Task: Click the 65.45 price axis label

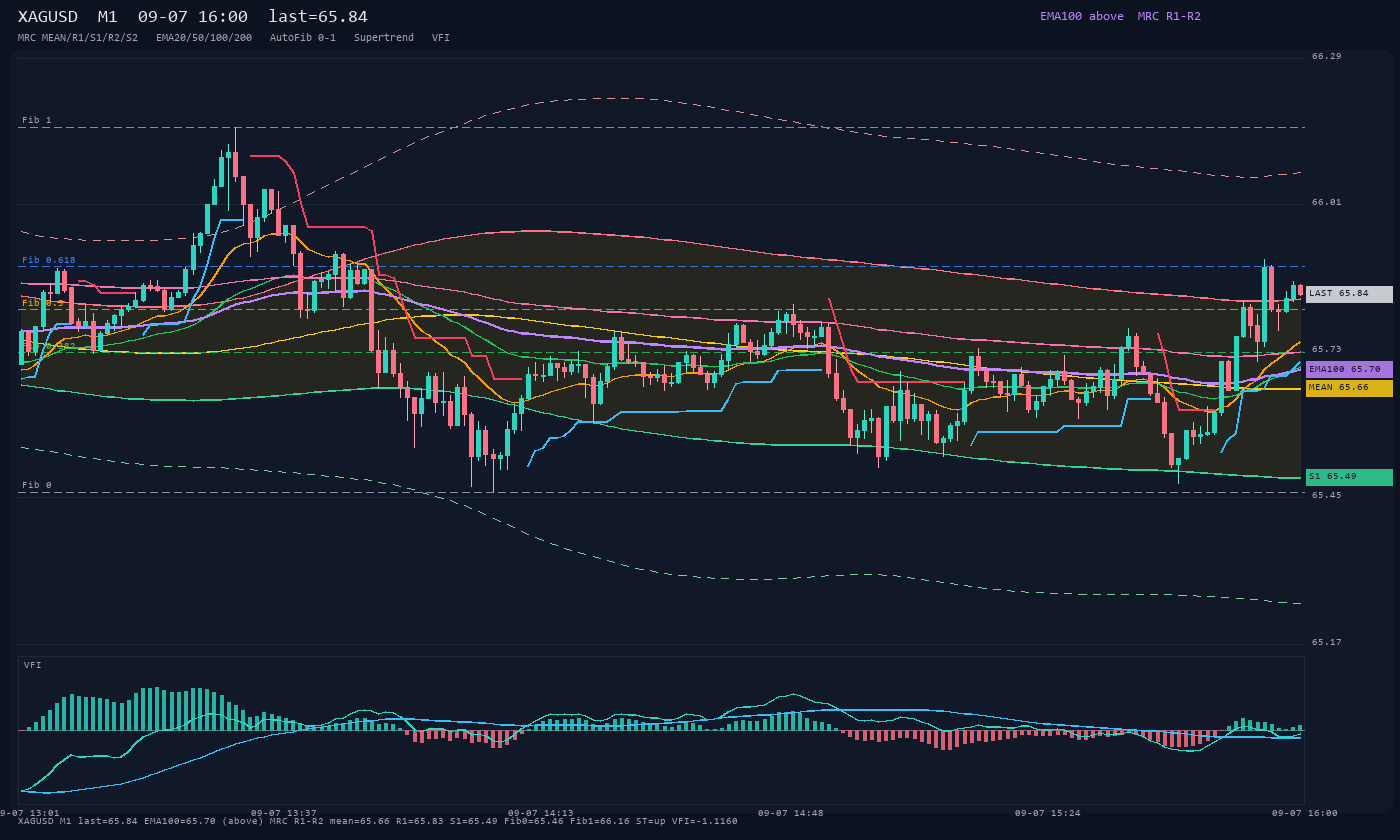Action: (1327, 495)
